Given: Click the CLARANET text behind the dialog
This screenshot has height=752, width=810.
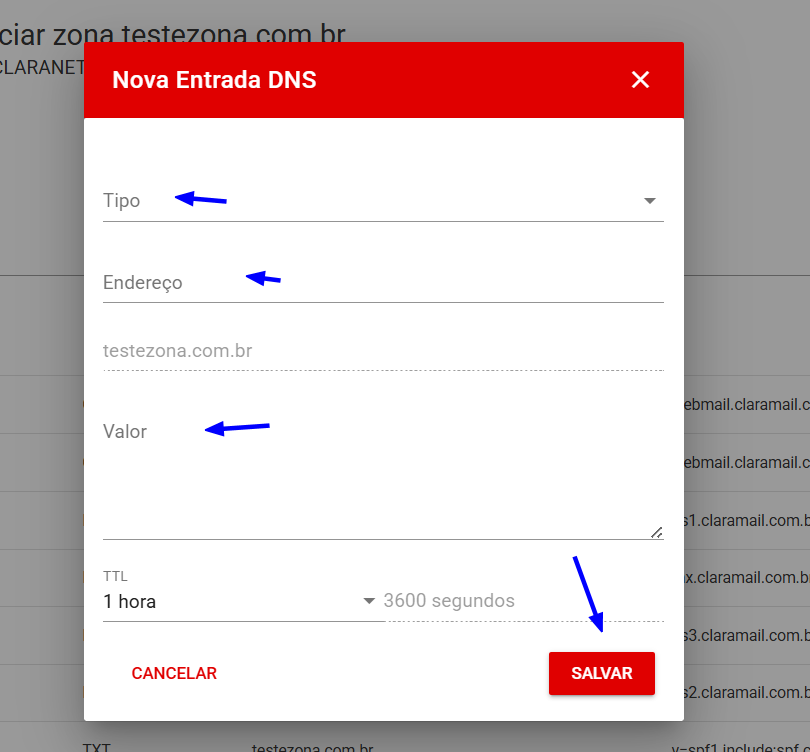Looking at the screenshot, I should point(41,68).
